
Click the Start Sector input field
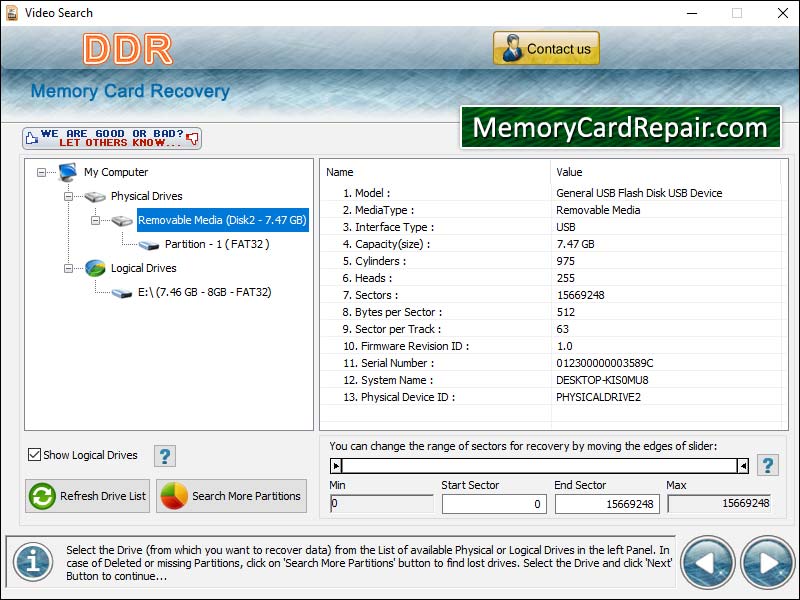(x=494, y=504)
